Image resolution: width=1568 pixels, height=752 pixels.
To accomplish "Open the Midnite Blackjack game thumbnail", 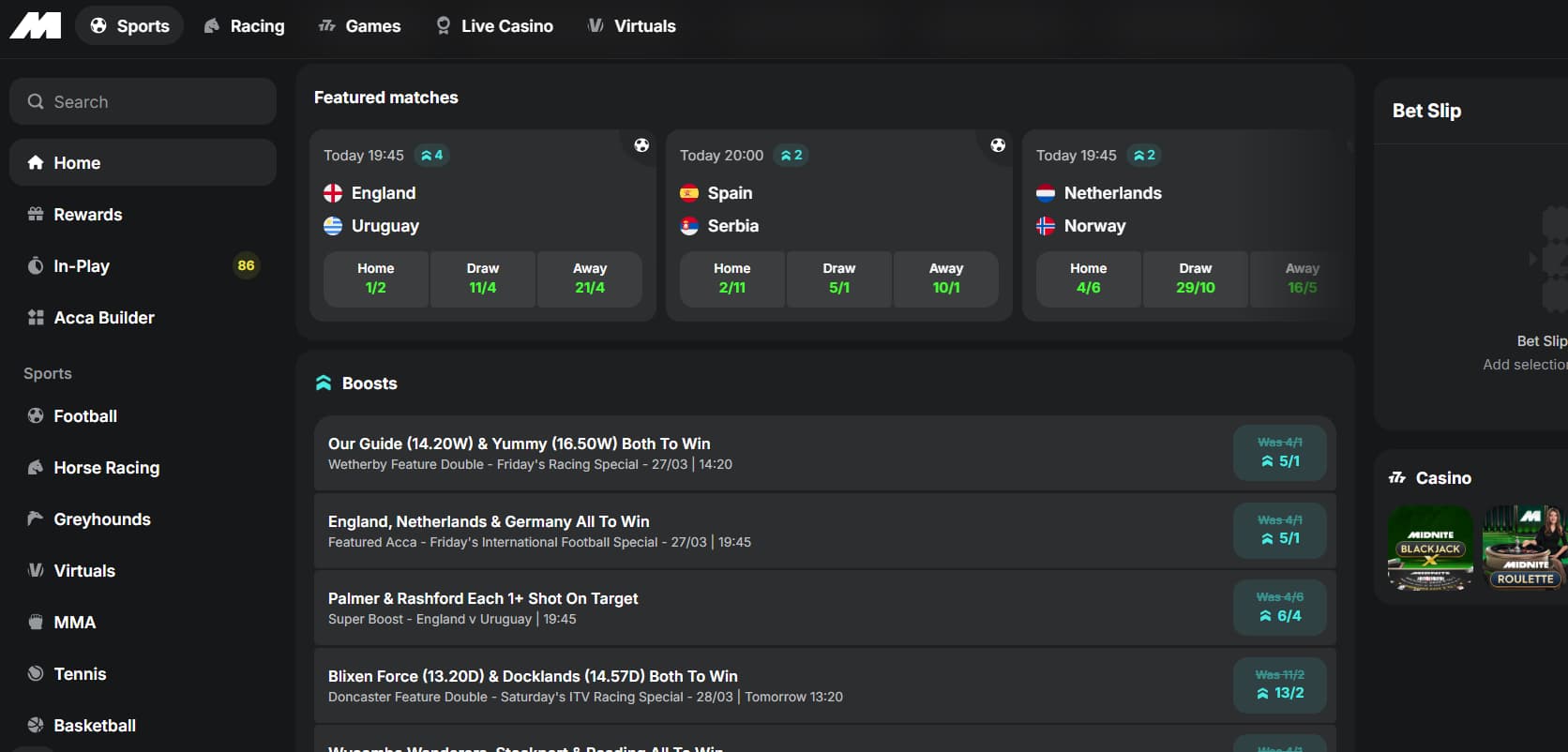I will (1430, 549).
